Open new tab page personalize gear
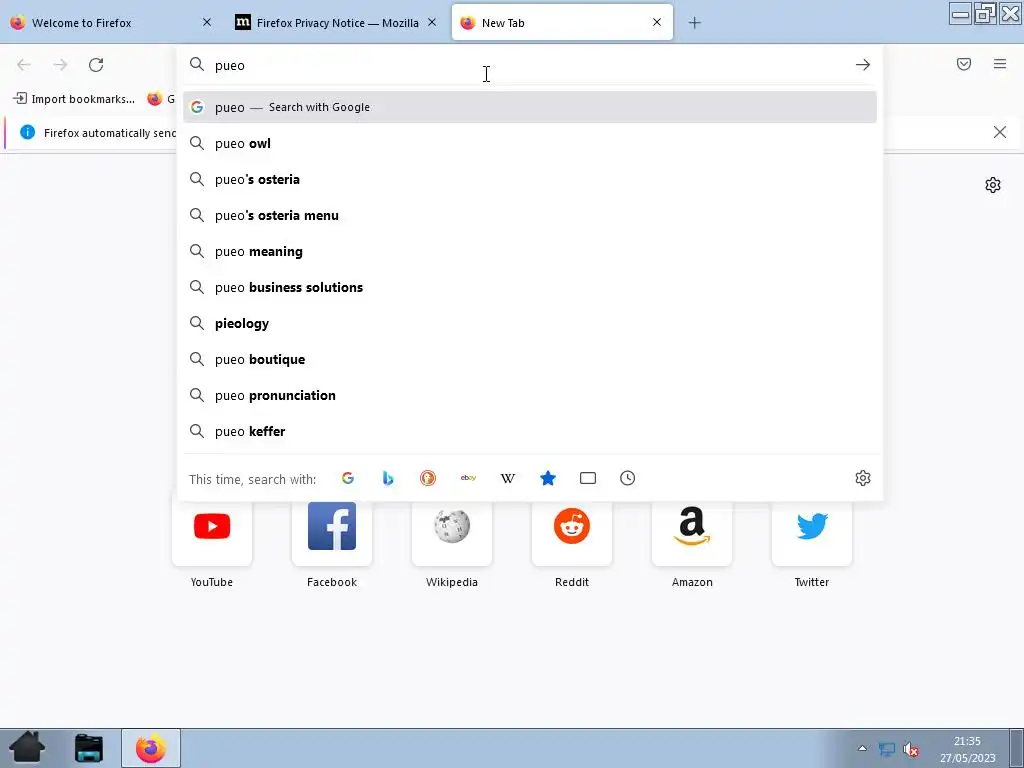Viewport: 1024px width, 768px height. click(993, 185)
